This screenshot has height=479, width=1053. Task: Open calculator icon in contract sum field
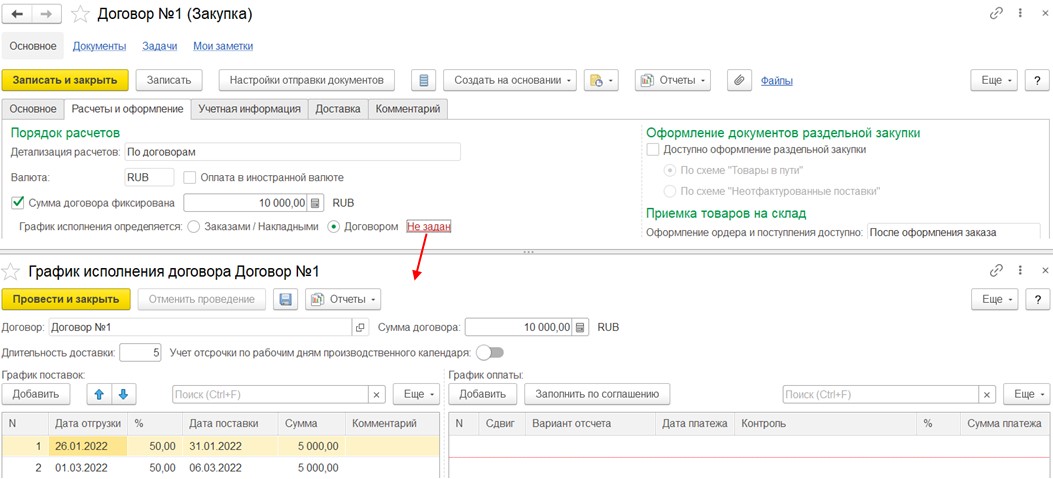(x=317, y=203)
